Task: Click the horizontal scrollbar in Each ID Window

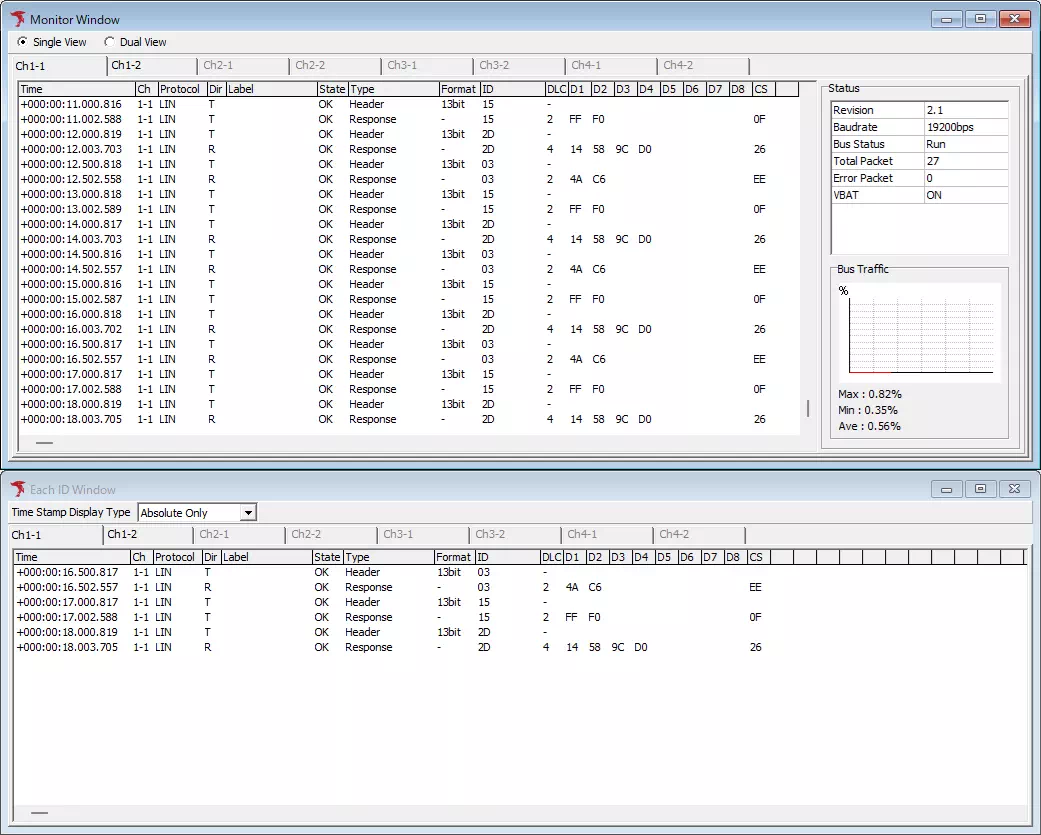Action: pyautogui.click(x=40, y=813)
